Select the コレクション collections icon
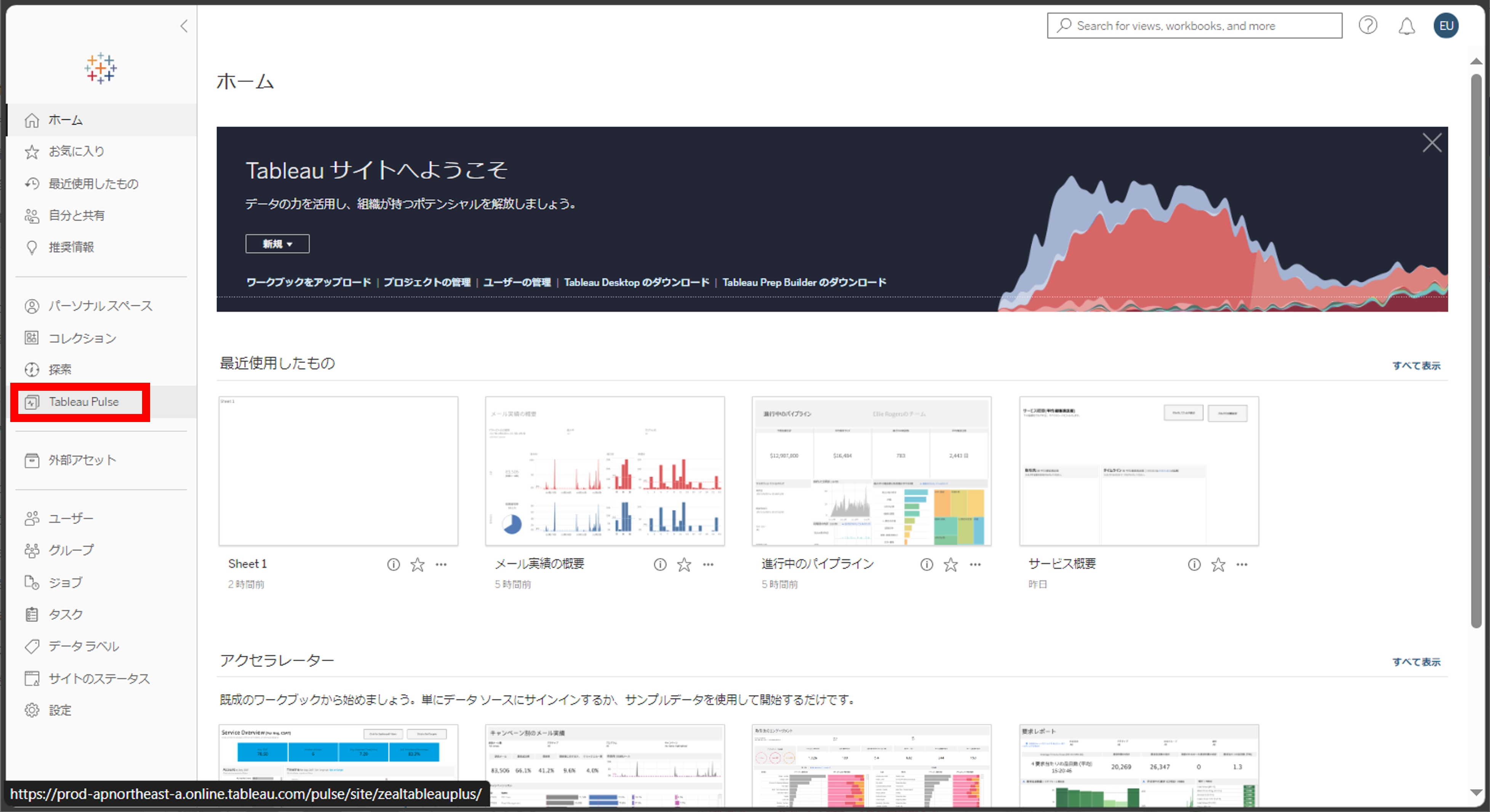 click(x=32, y=338)
